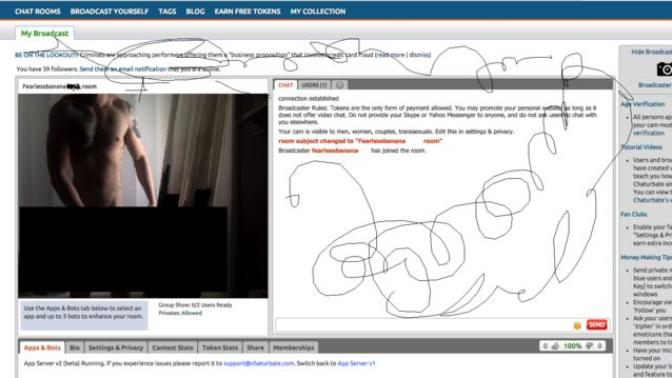Click the room subject changed message
The width and height of the screenshot is (672, 378).
click(x=360, y=141)
